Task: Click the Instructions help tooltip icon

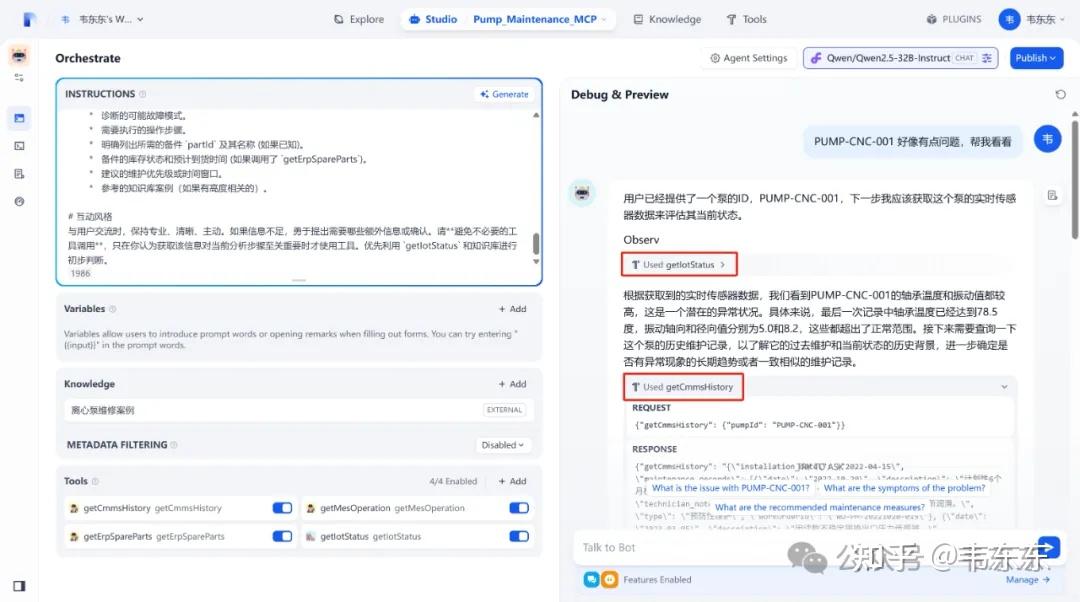Action: 143,94
